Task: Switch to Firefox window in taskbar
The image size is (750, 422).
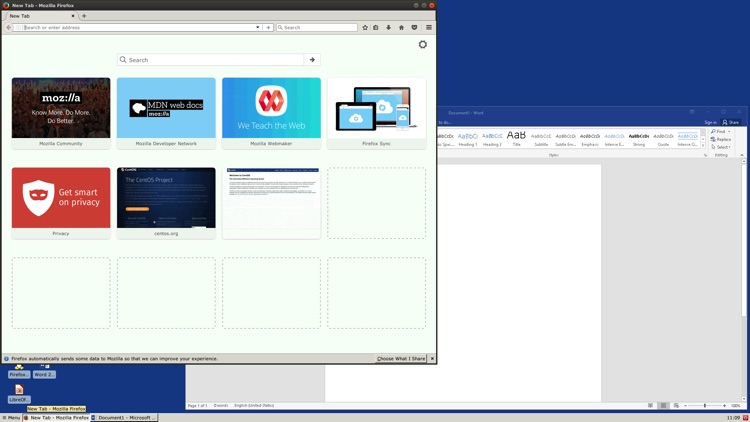Action: (56, 418)
